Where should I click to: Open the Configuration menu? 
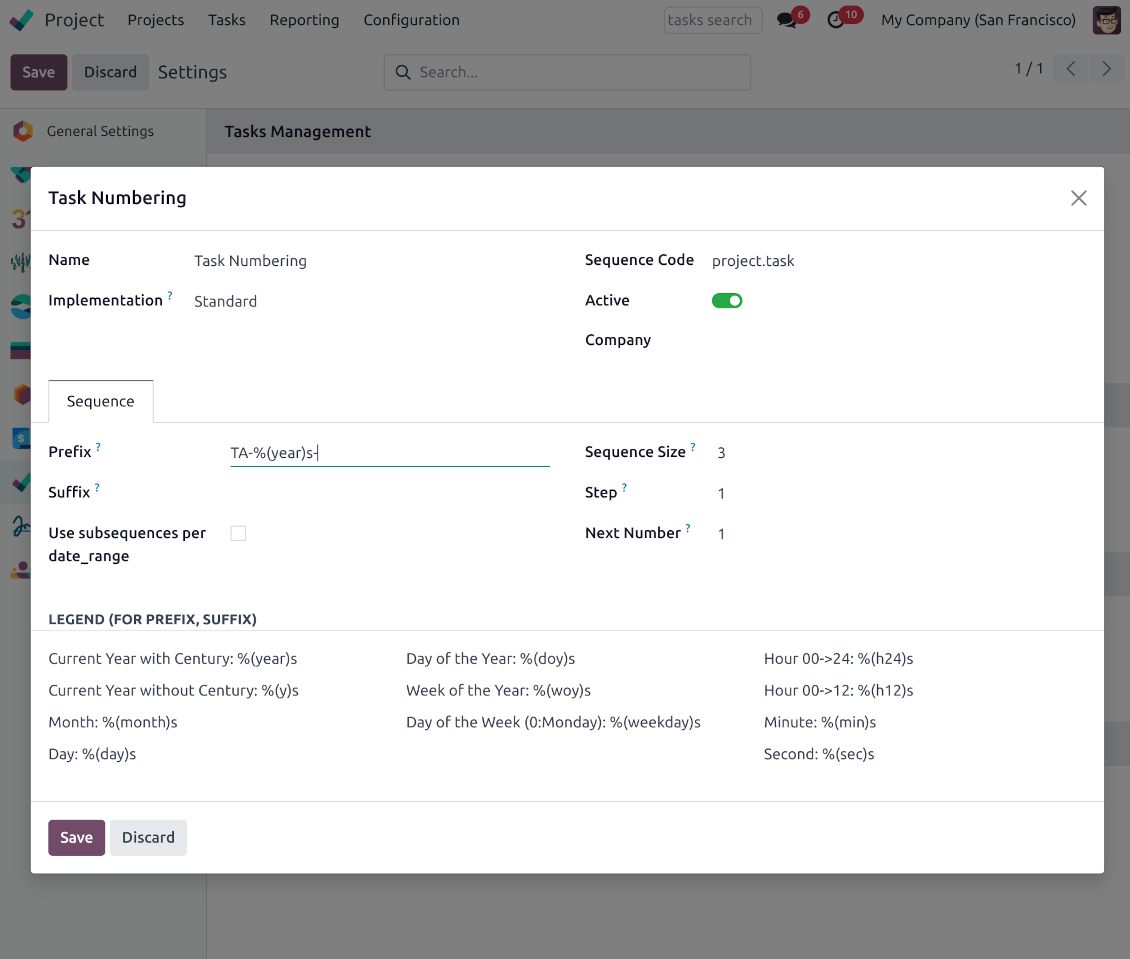(x=411, y=20)
